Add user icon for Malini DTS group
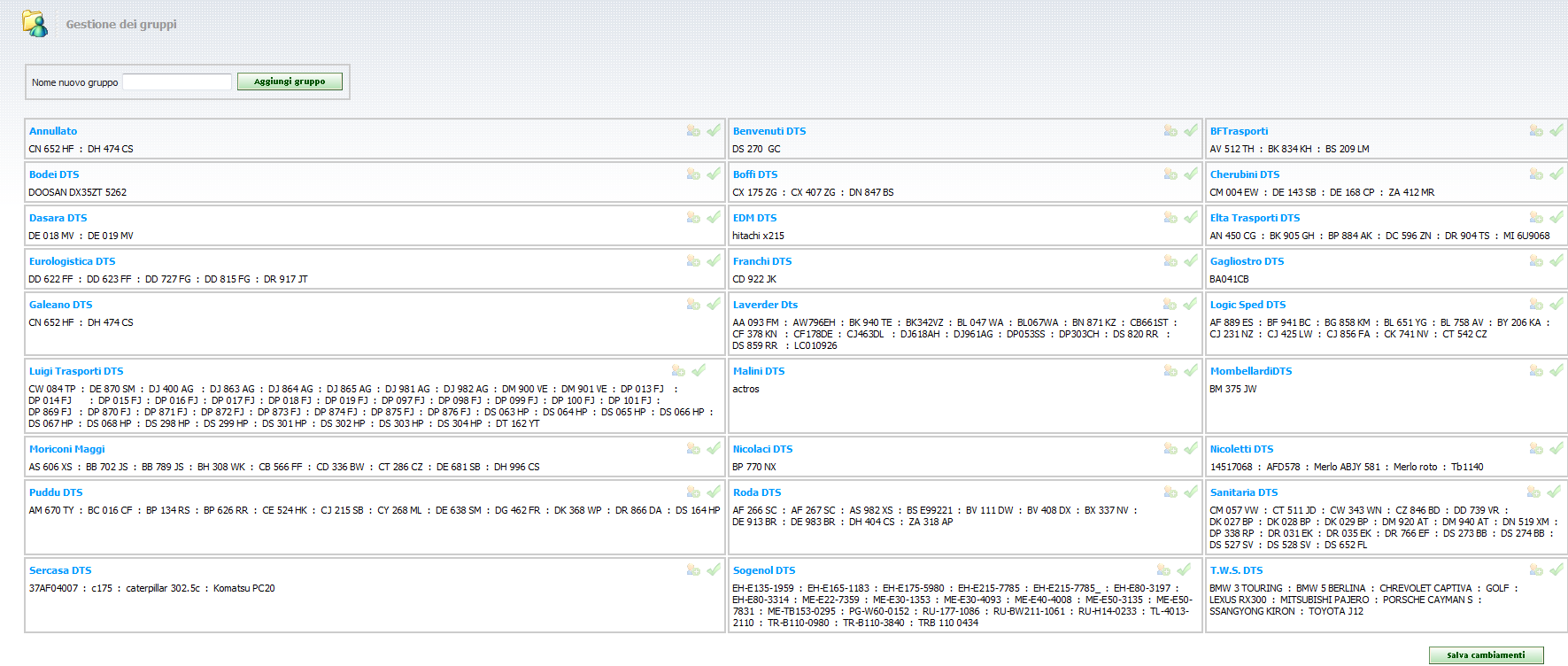This screenshot has height=666, width=1568. [1170, 370]
